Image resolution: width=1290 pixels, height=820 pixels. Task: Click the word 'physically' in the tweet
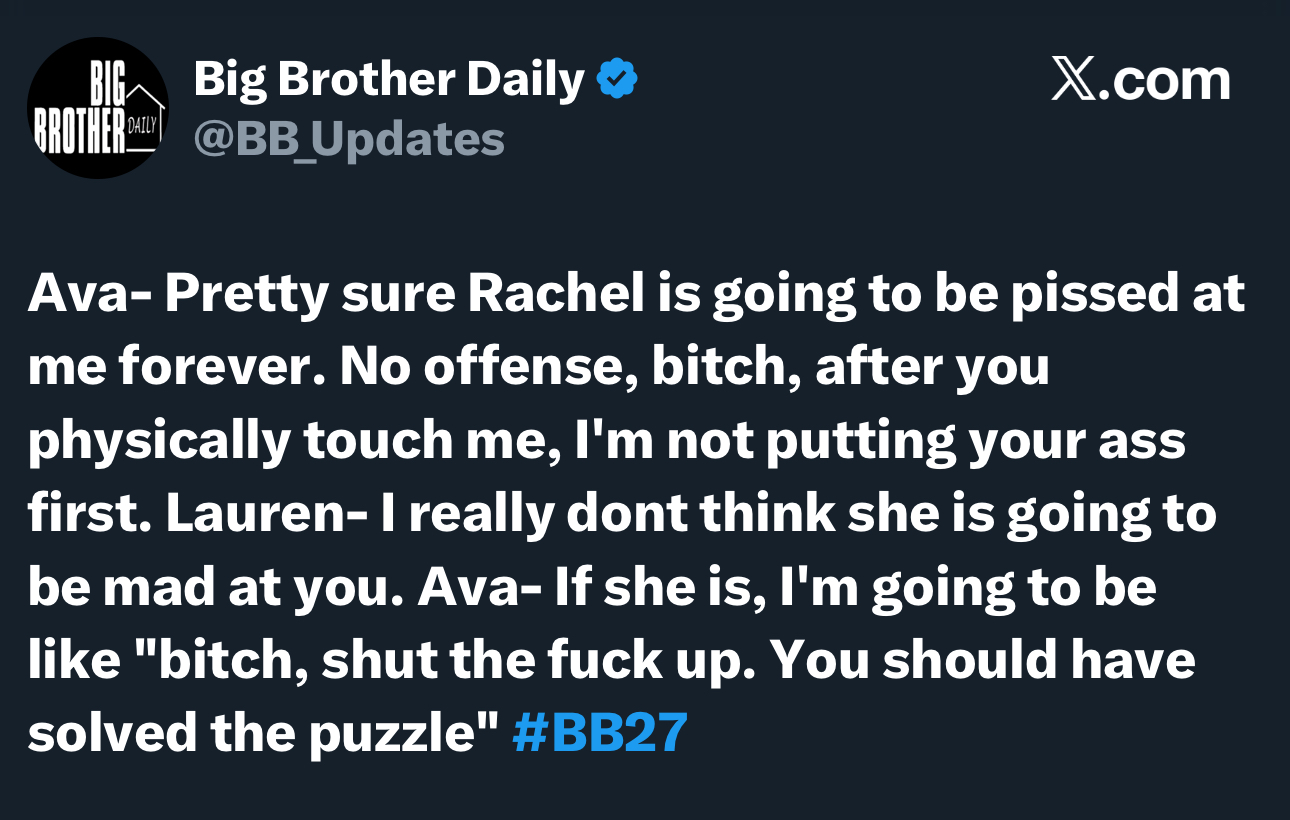coord(158,441)
